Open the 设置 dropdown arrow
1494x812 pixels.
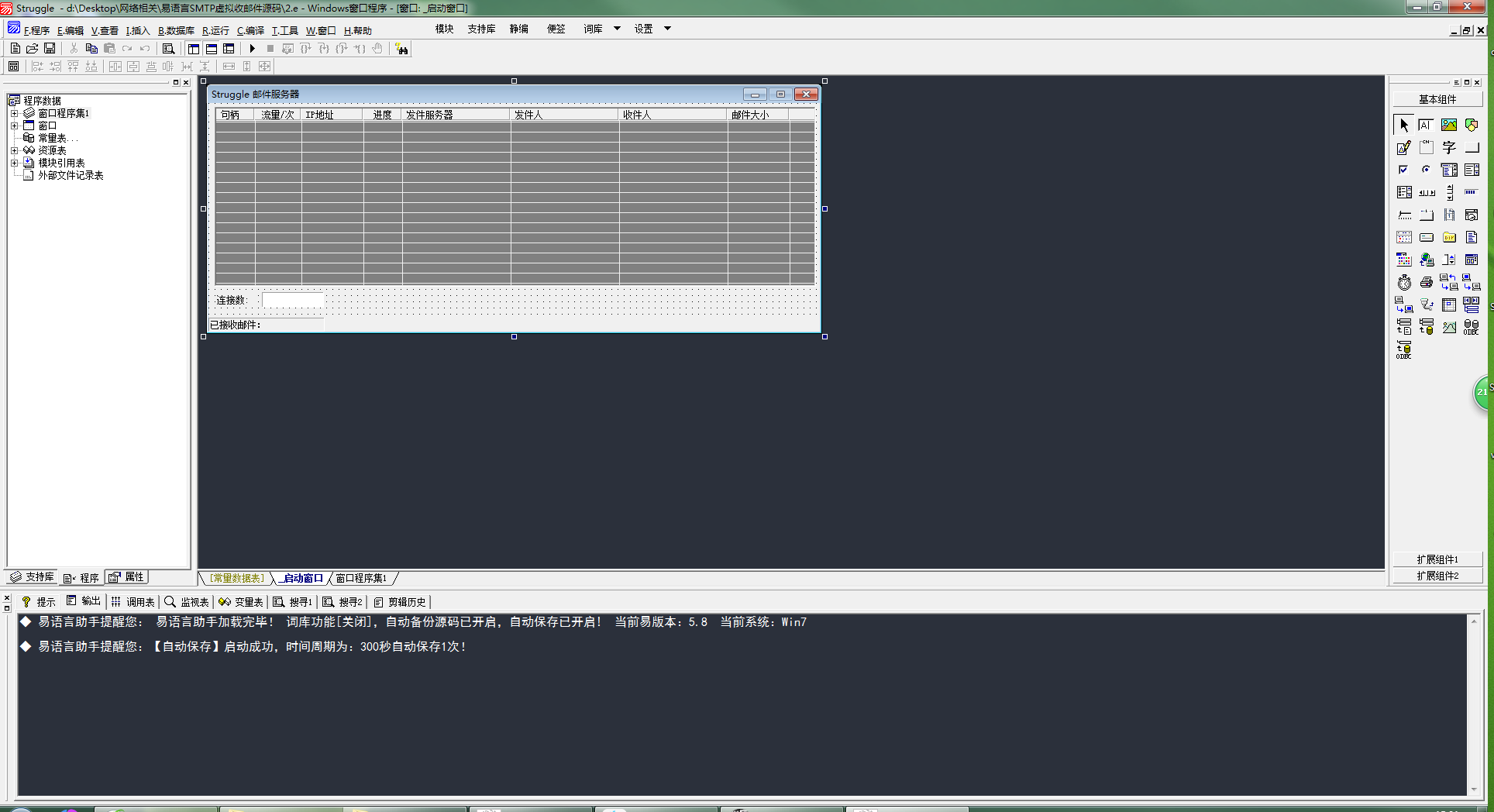coord(667,29)
